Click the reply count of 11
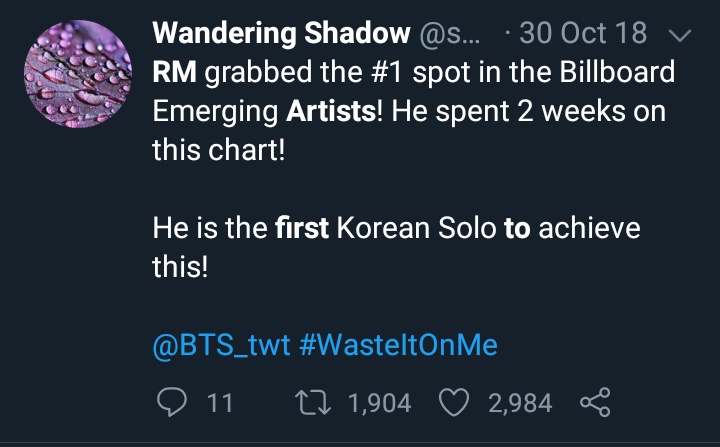Image resolution: width=720 pixels, height=447 pixels. (218, 402)
